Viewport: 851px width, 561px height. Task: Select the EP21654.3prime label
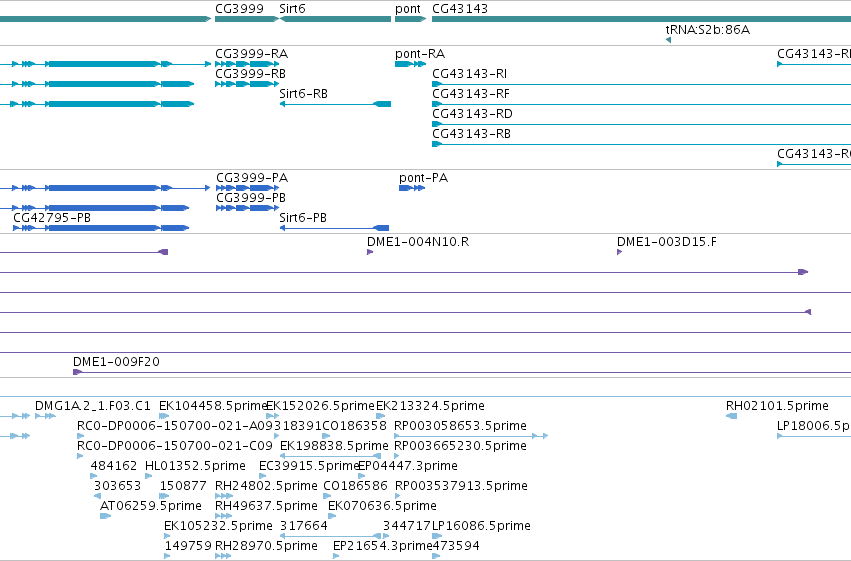[383, 546]
